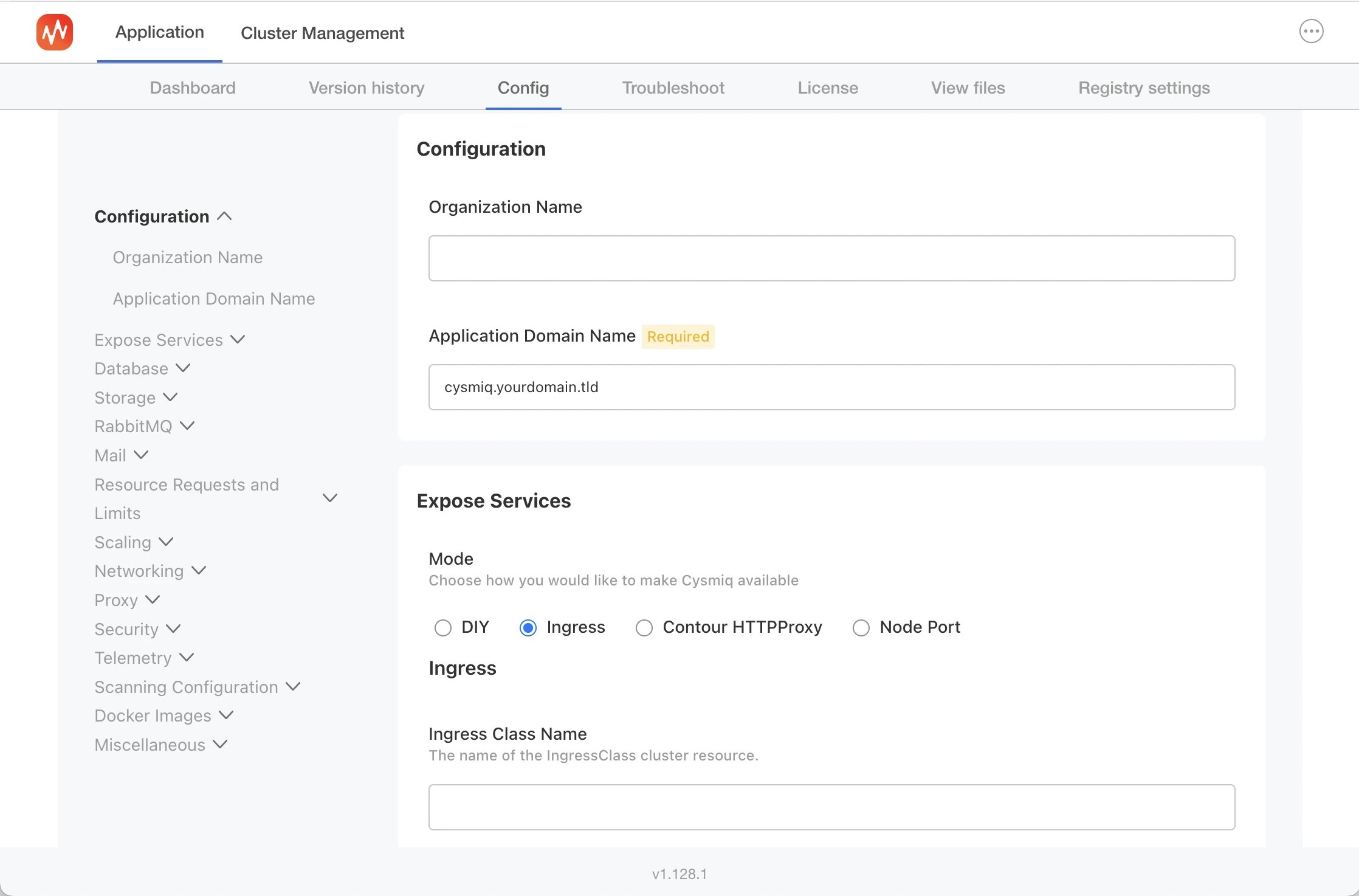Switch to the Application top tab
This screenshot has width=1359, height=896.
[x=159, y=32]
